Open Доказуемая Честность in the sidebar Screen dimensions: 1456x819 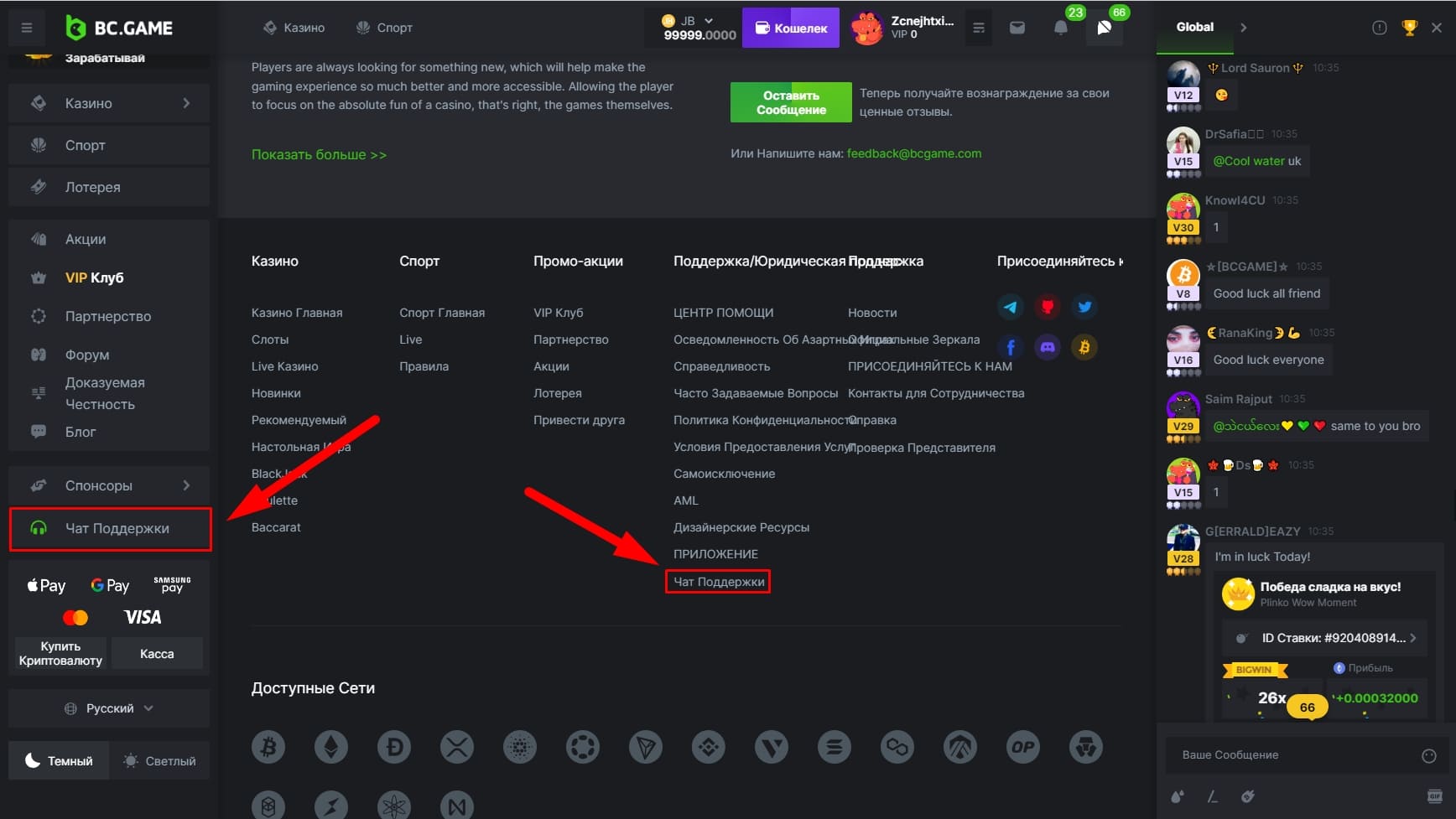pyautogui.click(x=109, y=393)
